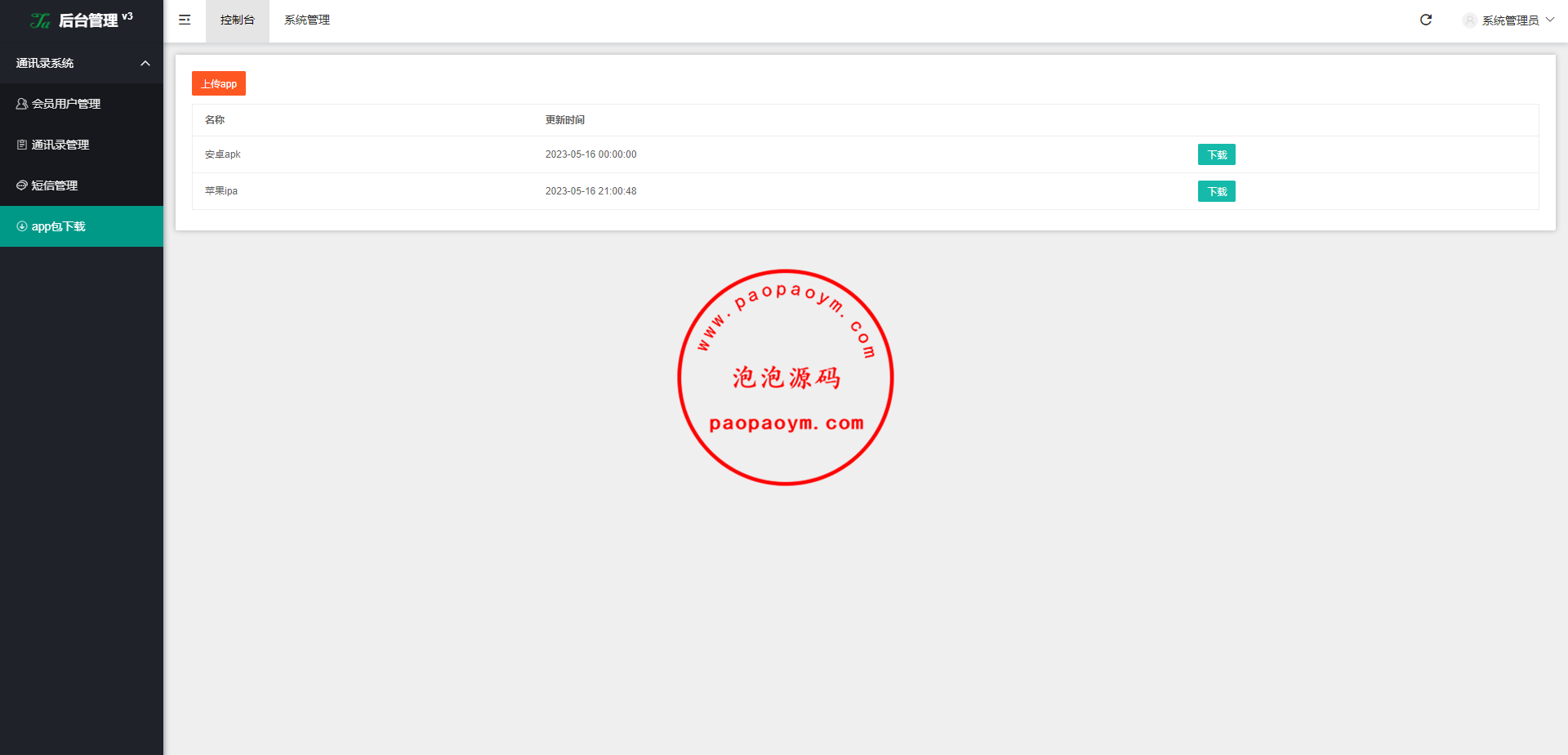Click the contacts management list icon
Screen dimensions: 1568x755
point(22,145)
